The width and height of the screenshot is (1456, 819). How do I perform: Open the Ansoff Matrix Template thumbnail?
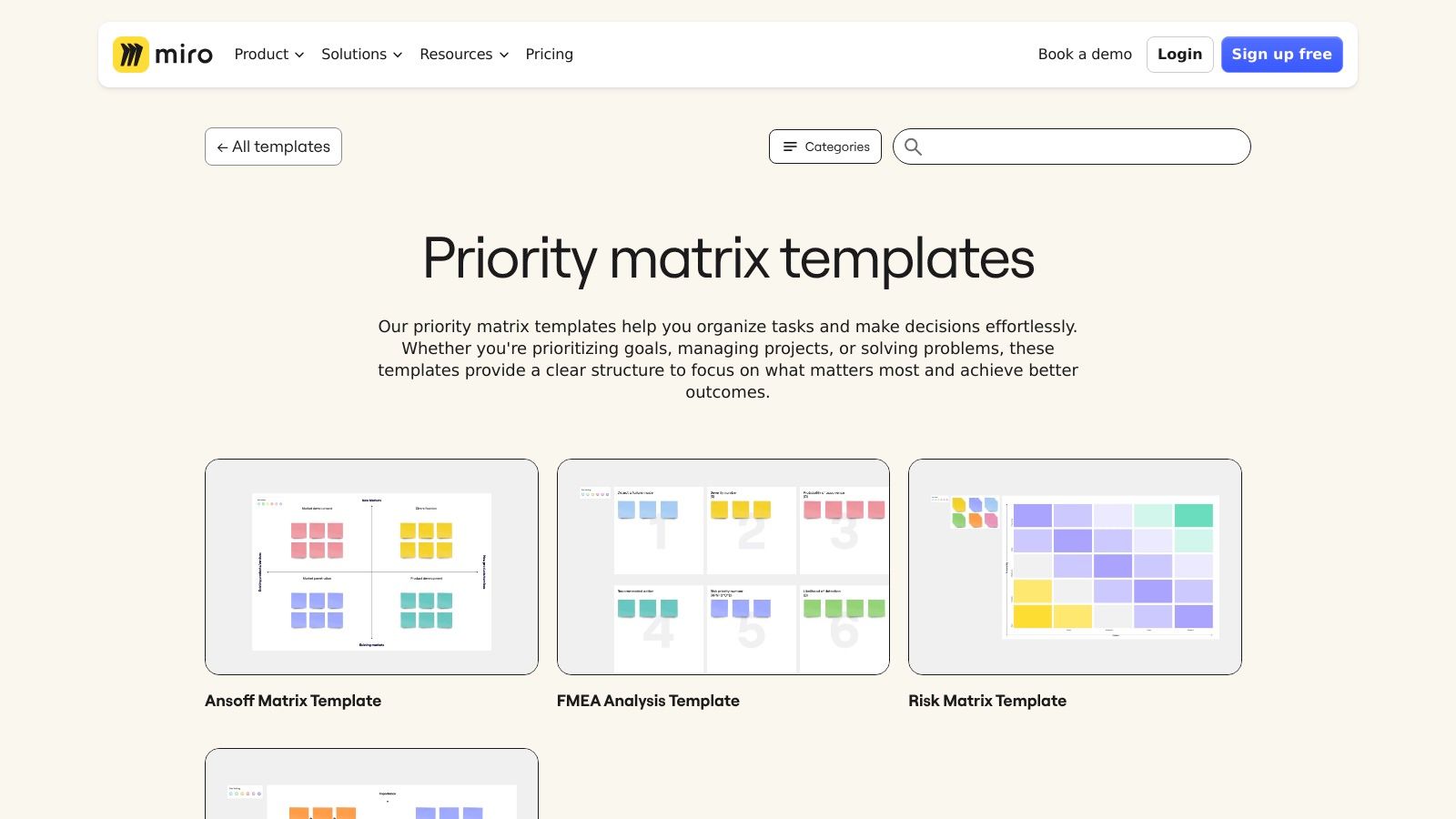pos(371,567)
